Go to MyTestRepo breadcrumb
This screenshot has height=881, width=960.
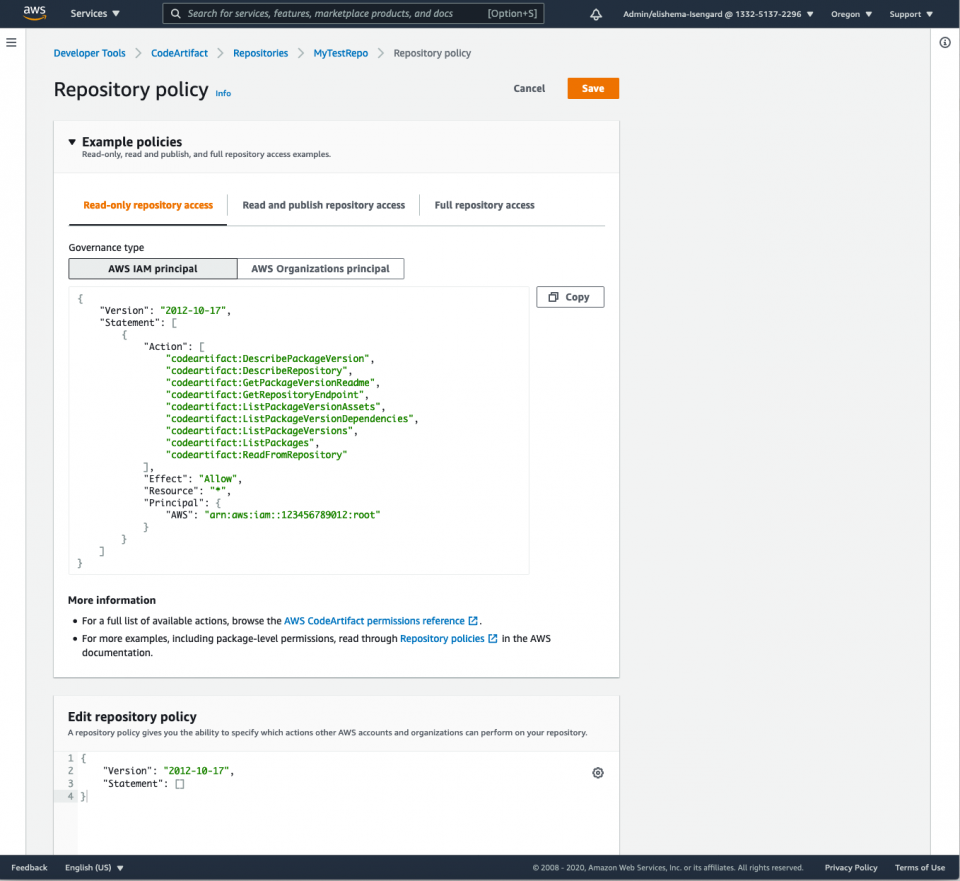pos(340,53)
